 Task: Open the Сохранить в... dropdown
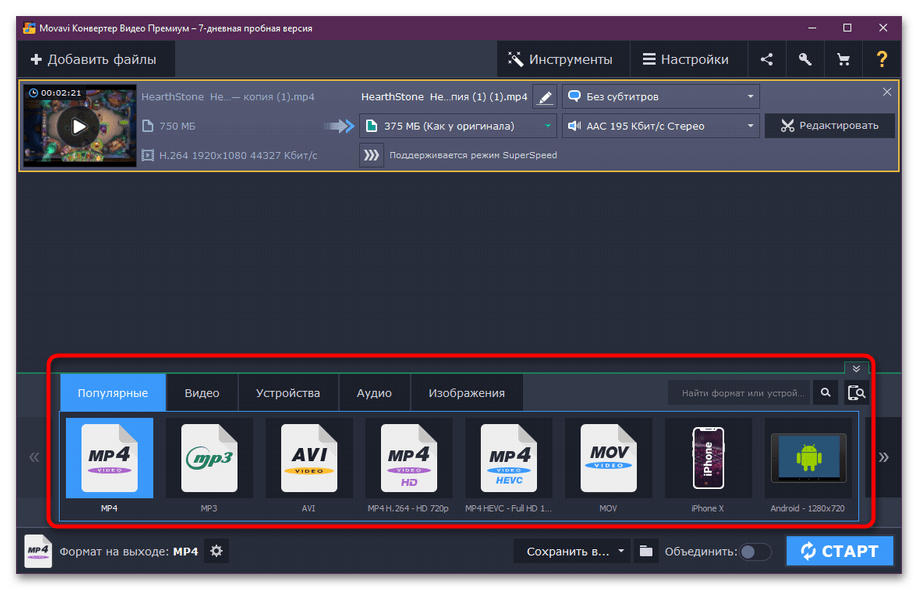pyautogui.click(x=571, y=551)
